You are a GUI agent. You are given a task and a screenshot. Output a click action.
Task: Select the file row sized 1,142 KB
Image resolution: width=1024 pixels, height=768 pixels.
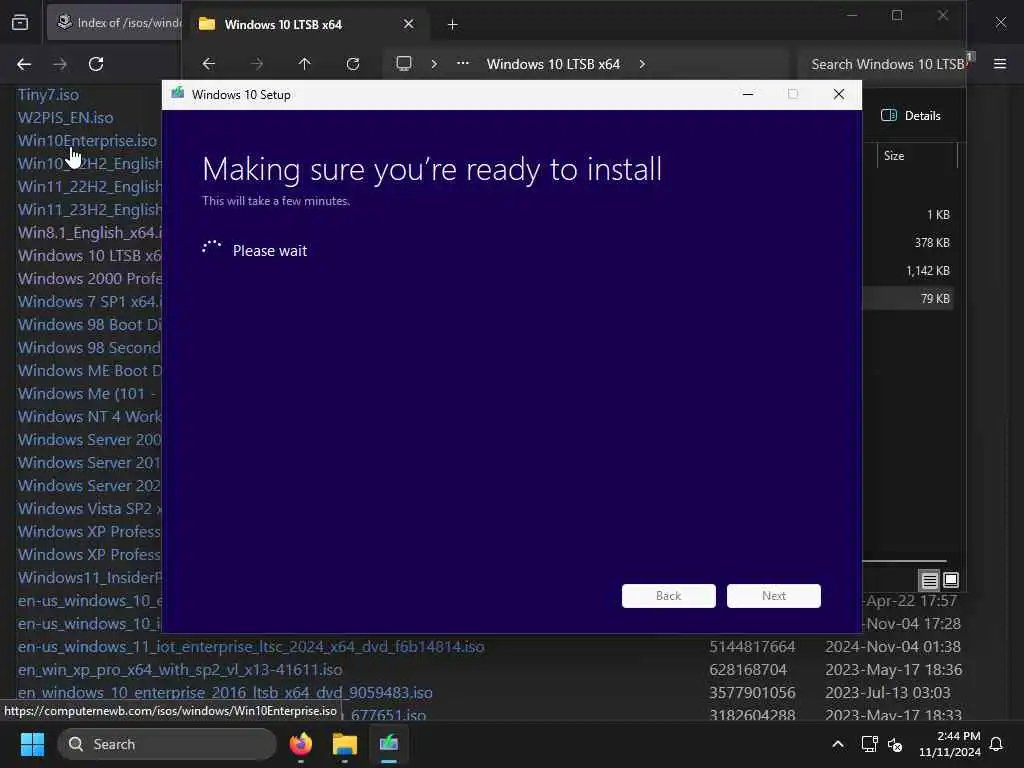click(x=908, y=270)
